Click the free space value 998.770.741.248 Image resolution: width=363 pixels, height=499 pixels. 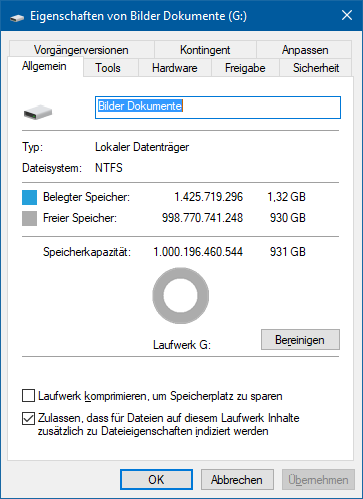pos(202,218)
